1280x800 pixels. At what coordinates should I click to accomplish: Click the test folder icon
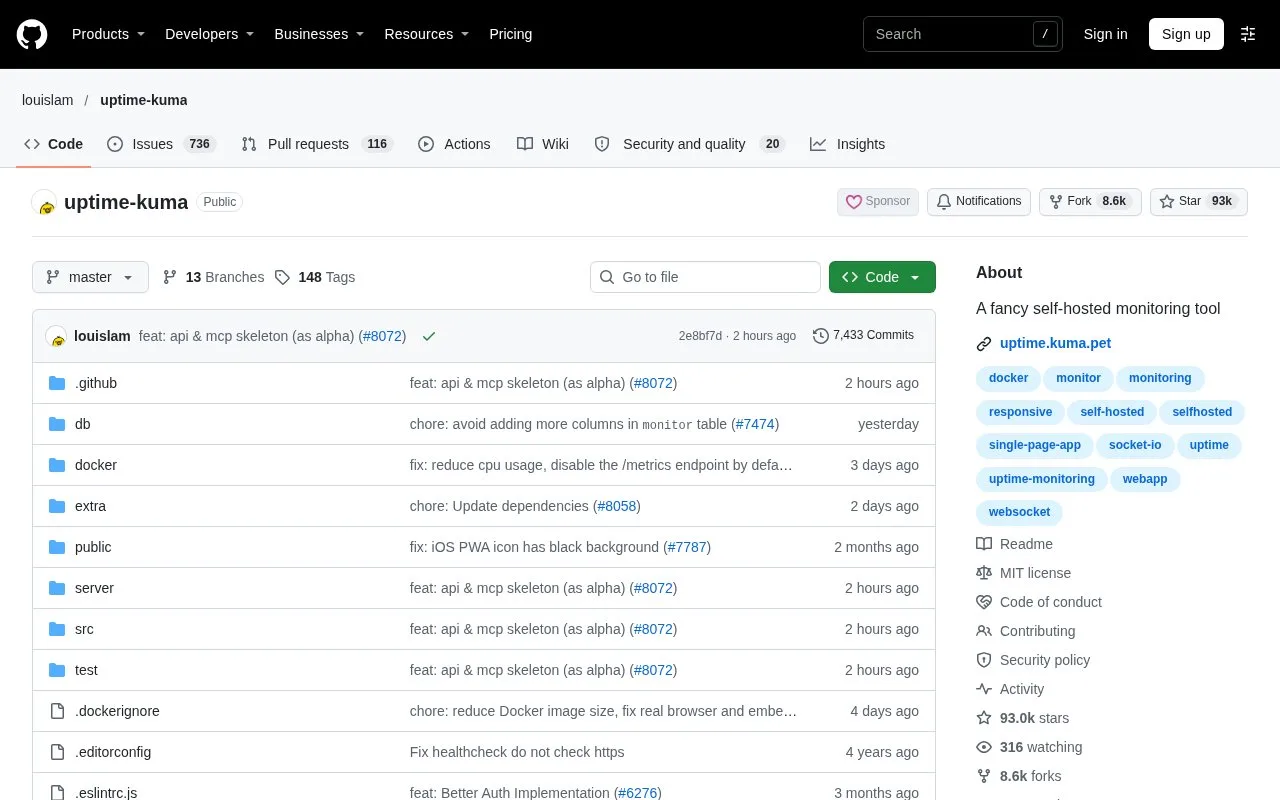[x=57, y=670]
